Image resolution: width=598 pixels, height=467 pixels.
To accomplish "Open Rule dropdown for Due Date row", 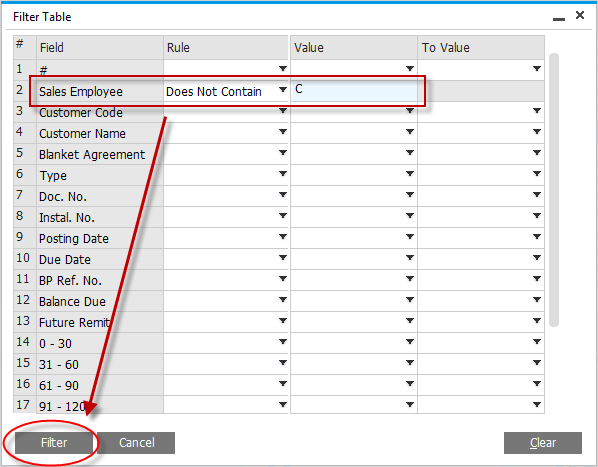I will point(283,258).
